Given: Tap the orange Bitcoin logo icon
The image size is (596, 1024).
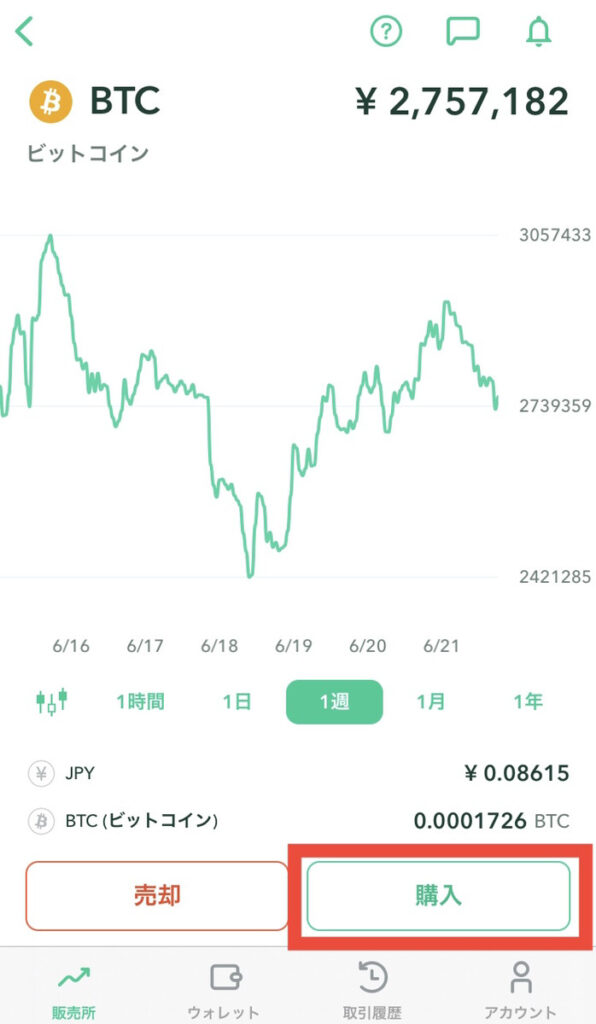Looking at the screenshot, I should [50, 101].
